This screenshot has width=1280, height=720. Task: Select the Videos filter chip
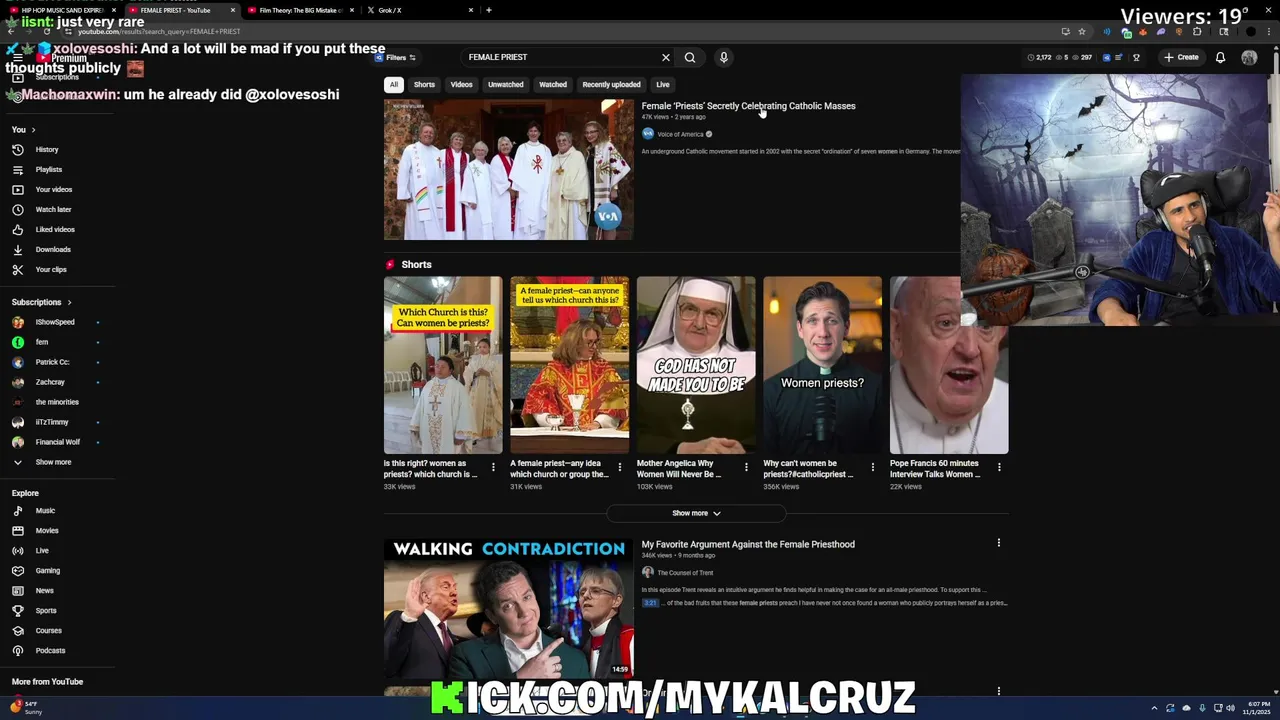click(461, 85)
